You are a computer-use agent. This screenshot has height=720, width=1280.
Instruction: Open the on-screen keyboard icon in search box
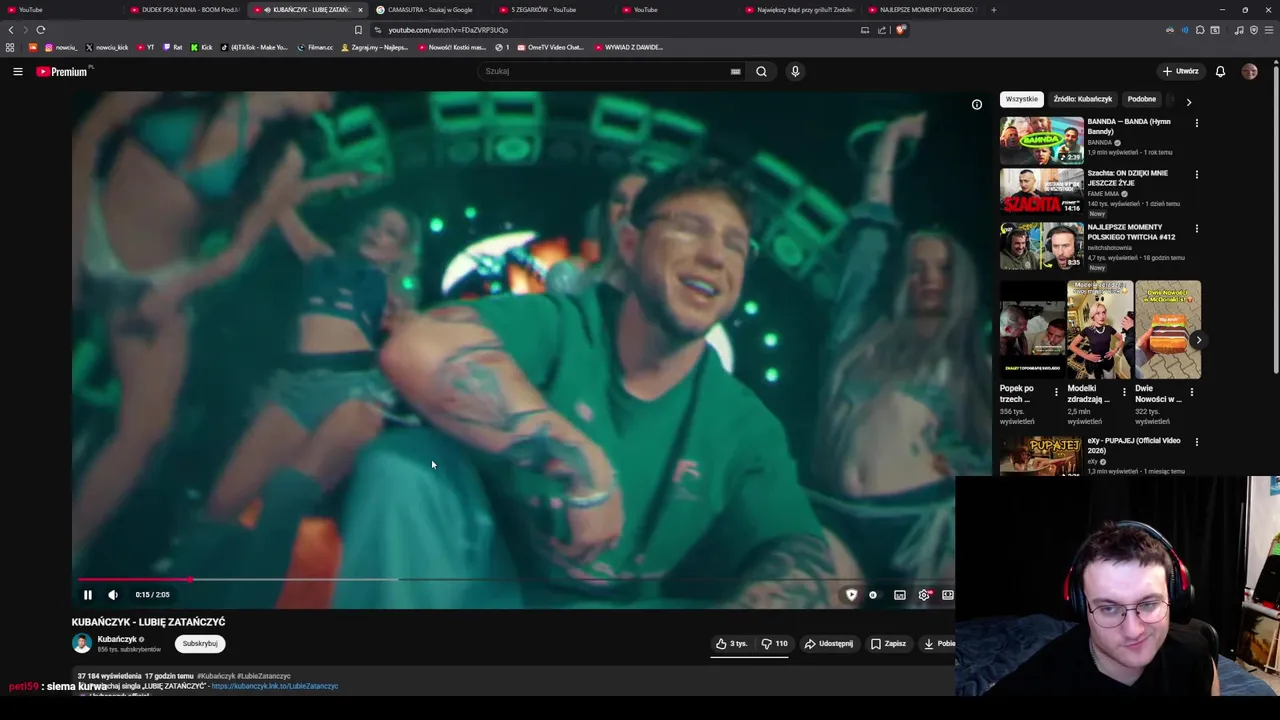coord(735,71)
